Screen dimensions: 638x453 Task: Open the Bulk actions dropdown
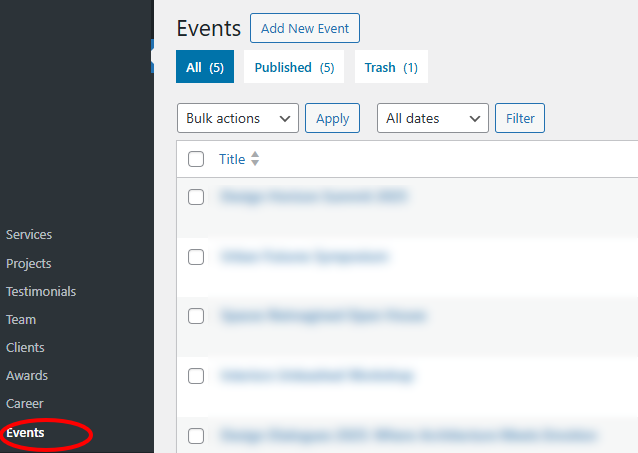237,118
